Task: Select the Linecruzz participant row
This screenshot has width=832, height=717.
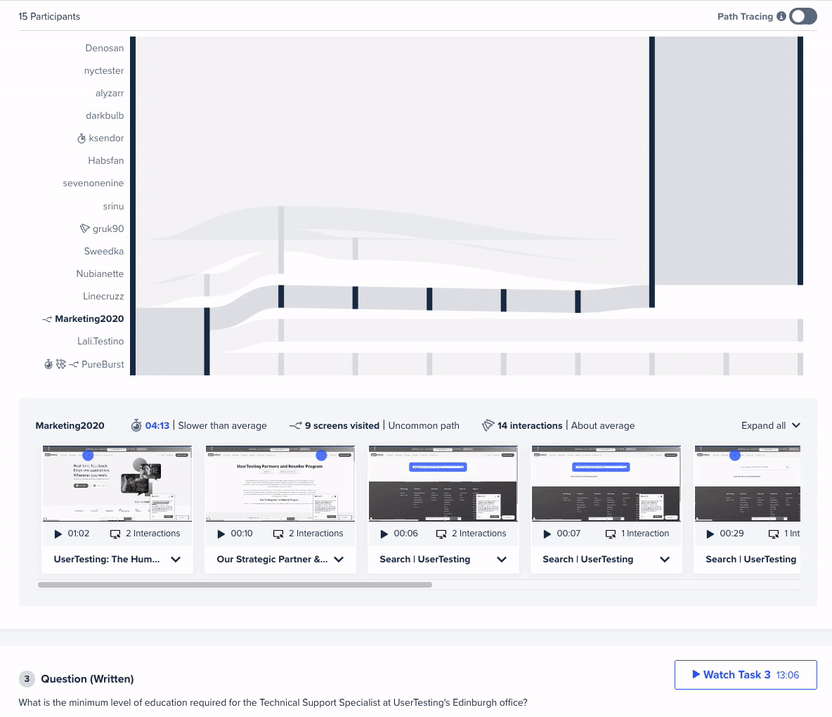Action: pos(102,296)
